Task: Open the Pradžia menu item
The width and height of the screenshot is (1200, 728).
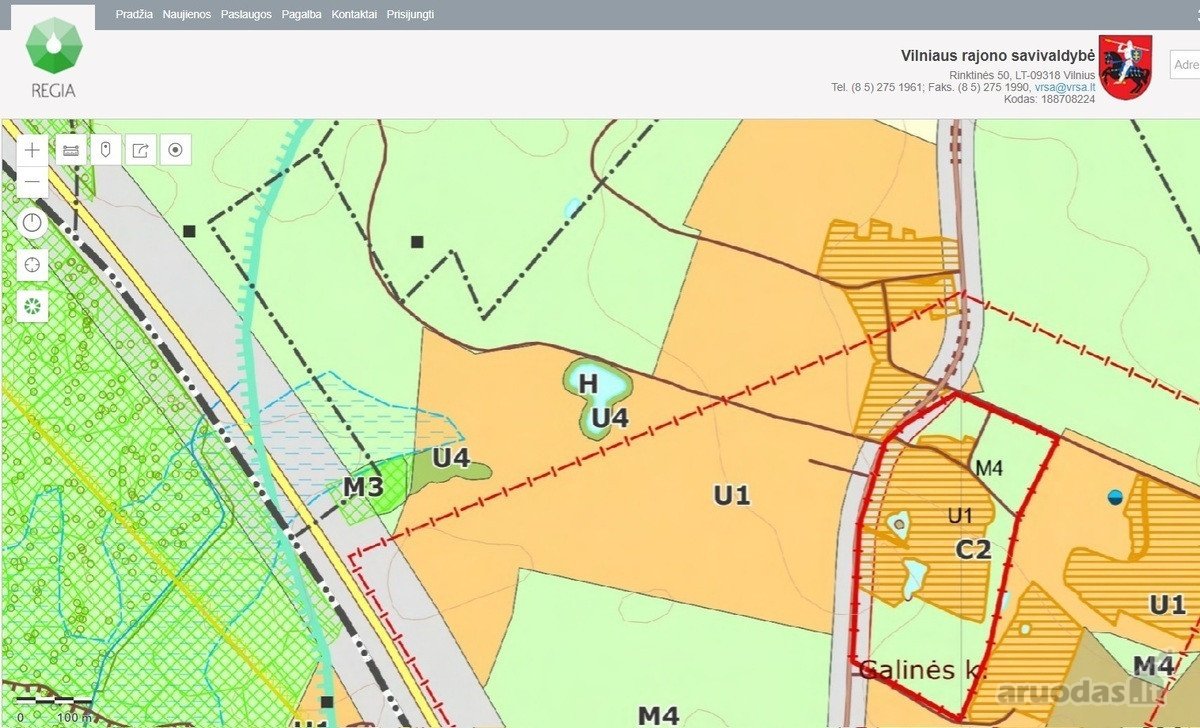Action: (x=135, y=15)
